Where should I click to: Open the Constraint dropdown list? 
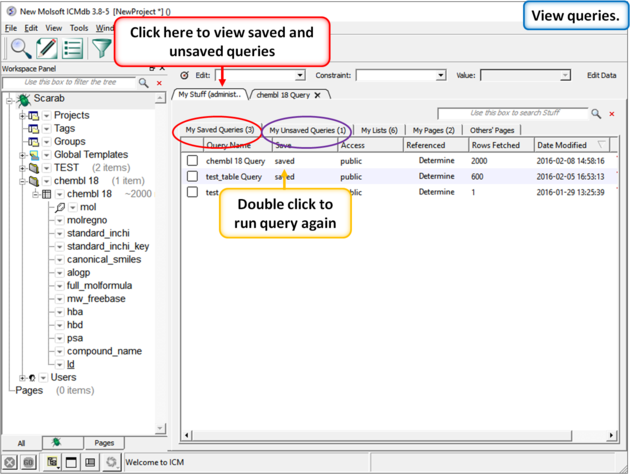pyautogui.click(x=400, y=75)
